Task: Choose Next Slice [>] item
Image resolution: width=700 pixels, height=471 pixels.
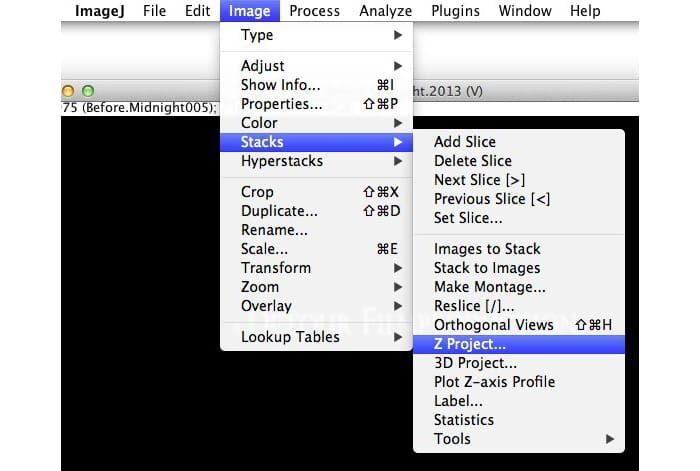Action: [519, 180]
